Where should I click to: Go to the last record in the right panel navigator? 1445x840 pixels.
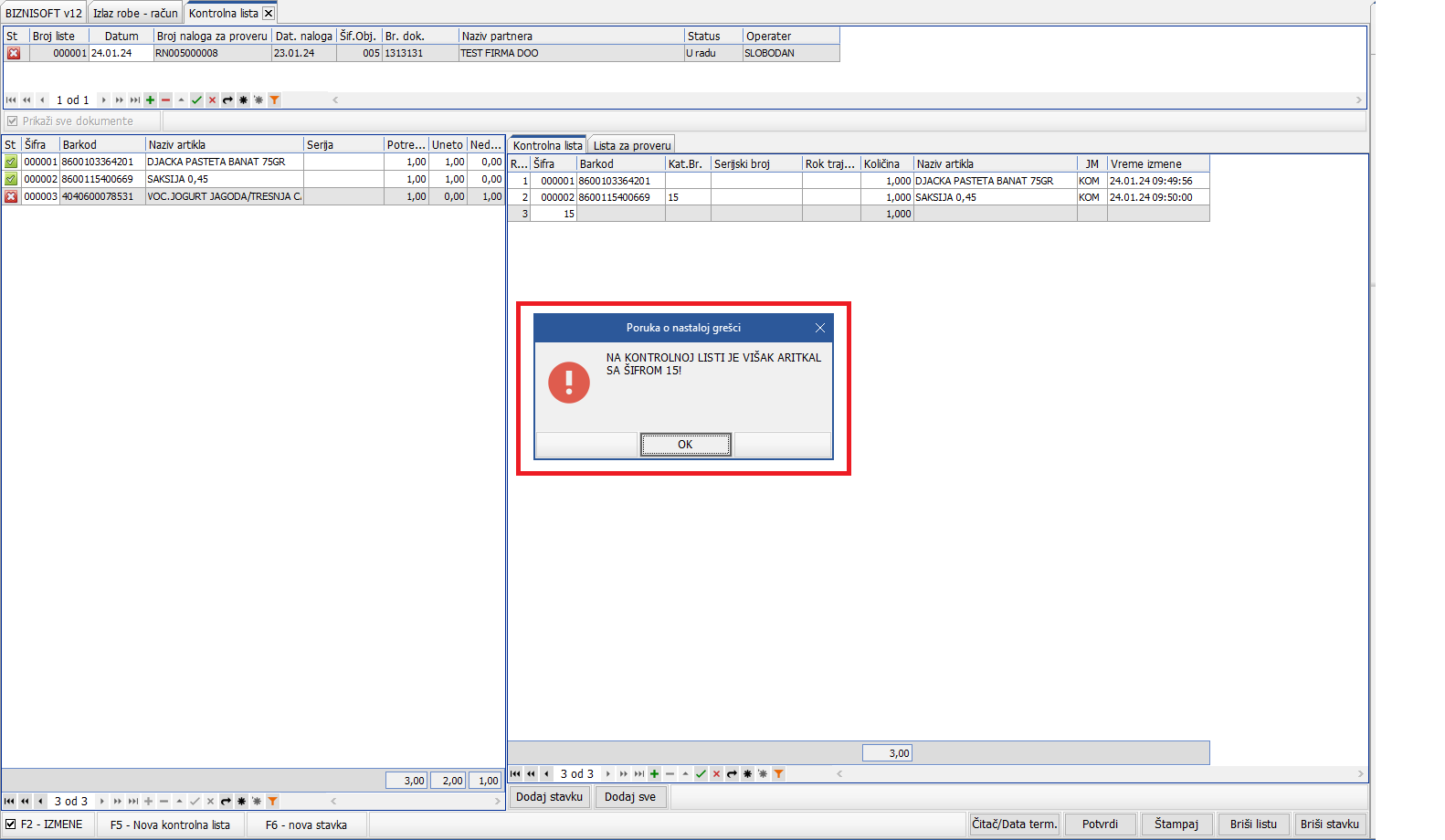click(639, 774)
